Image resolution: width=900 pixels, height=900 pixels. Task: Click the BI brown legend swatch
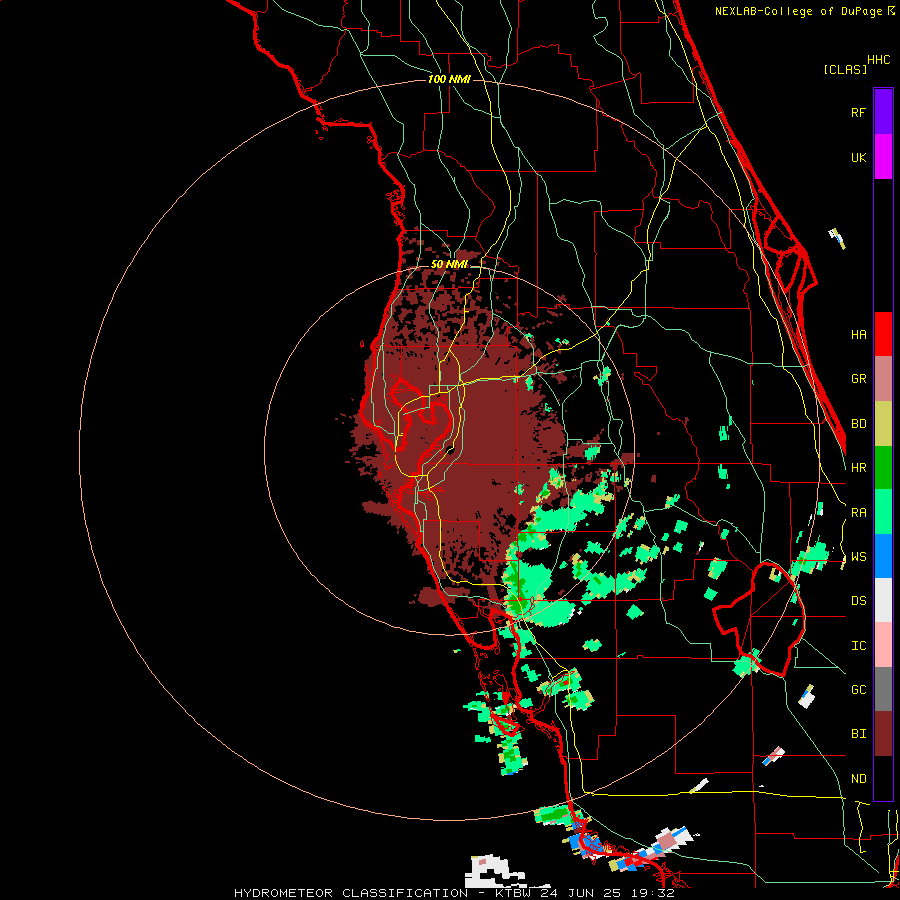[883, 734]
